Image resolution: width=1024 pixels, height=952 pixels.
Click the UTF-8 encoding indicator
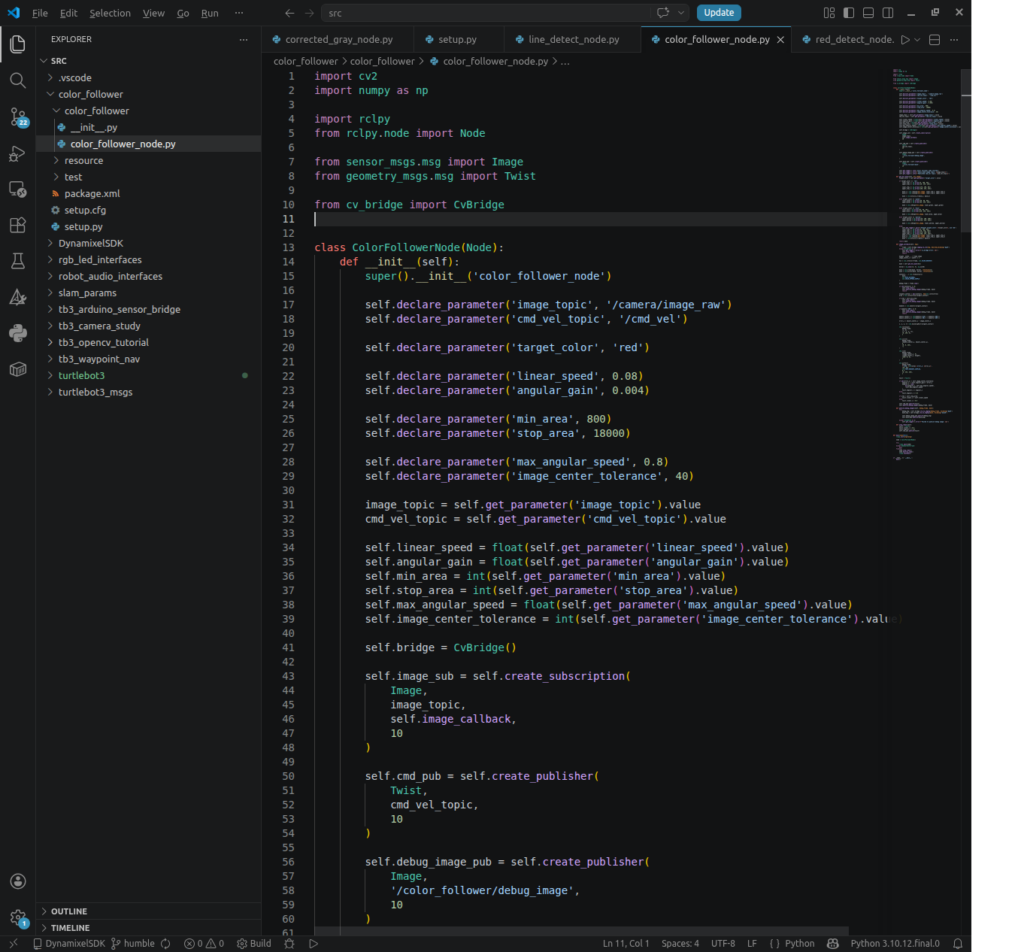pyautogui.click(x=723, y=944)
